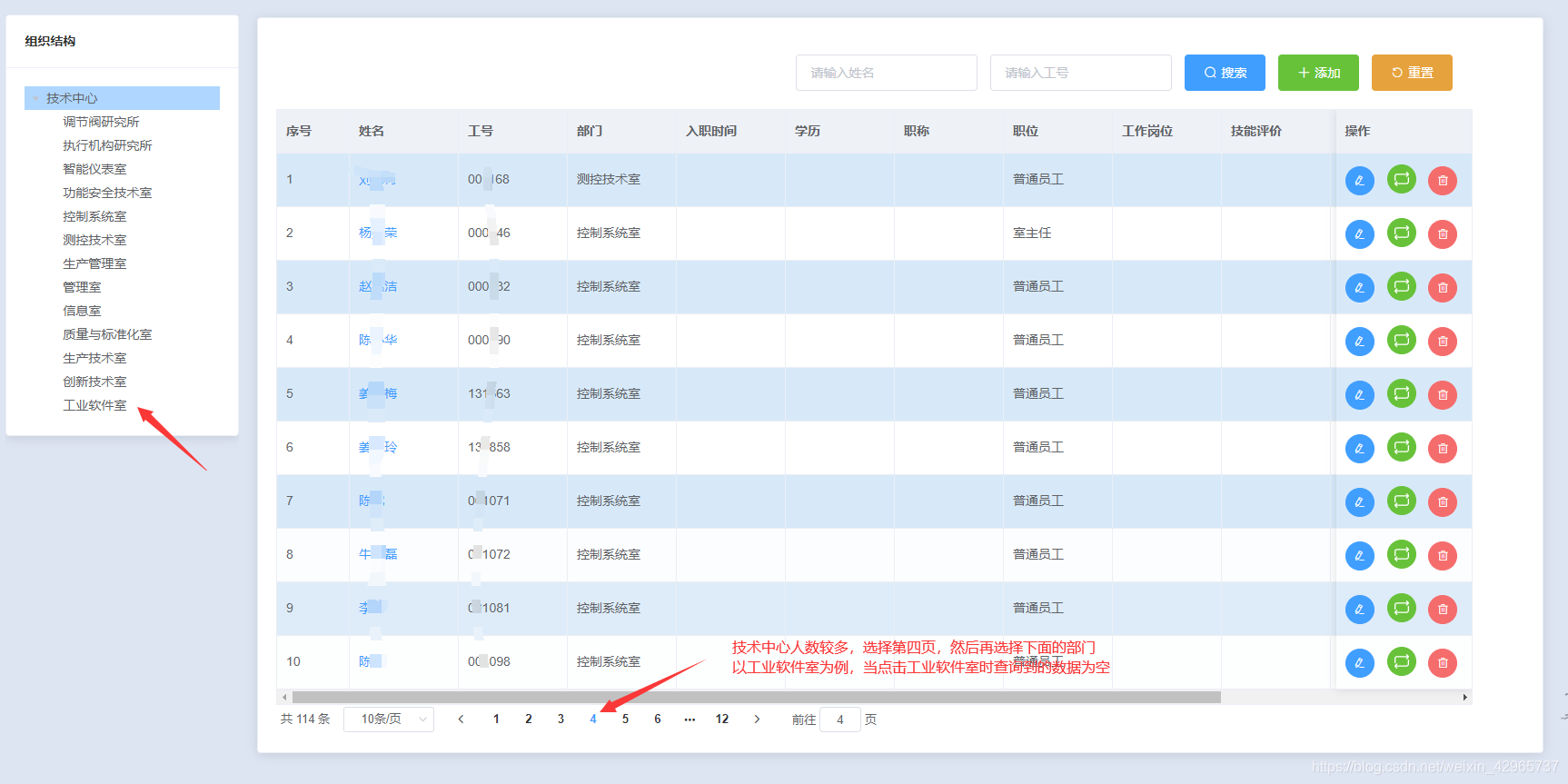Click the edit icon in row 7
The width and height of the screenshot is (1568, 784).
point(1359,502)
